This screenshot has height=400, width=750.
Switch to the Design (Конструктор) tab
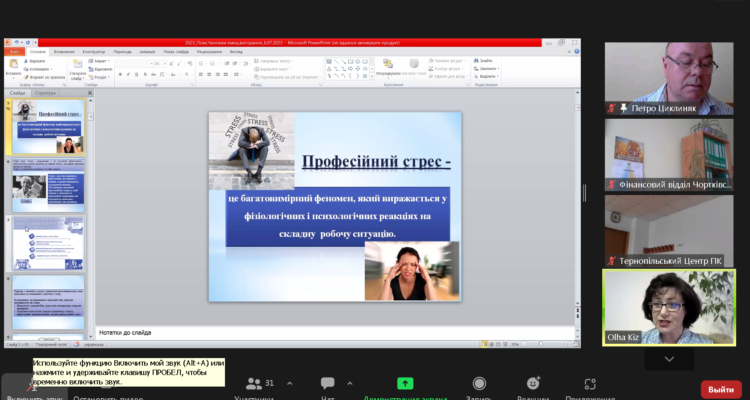pyautogui.click(x=94, y=52)
